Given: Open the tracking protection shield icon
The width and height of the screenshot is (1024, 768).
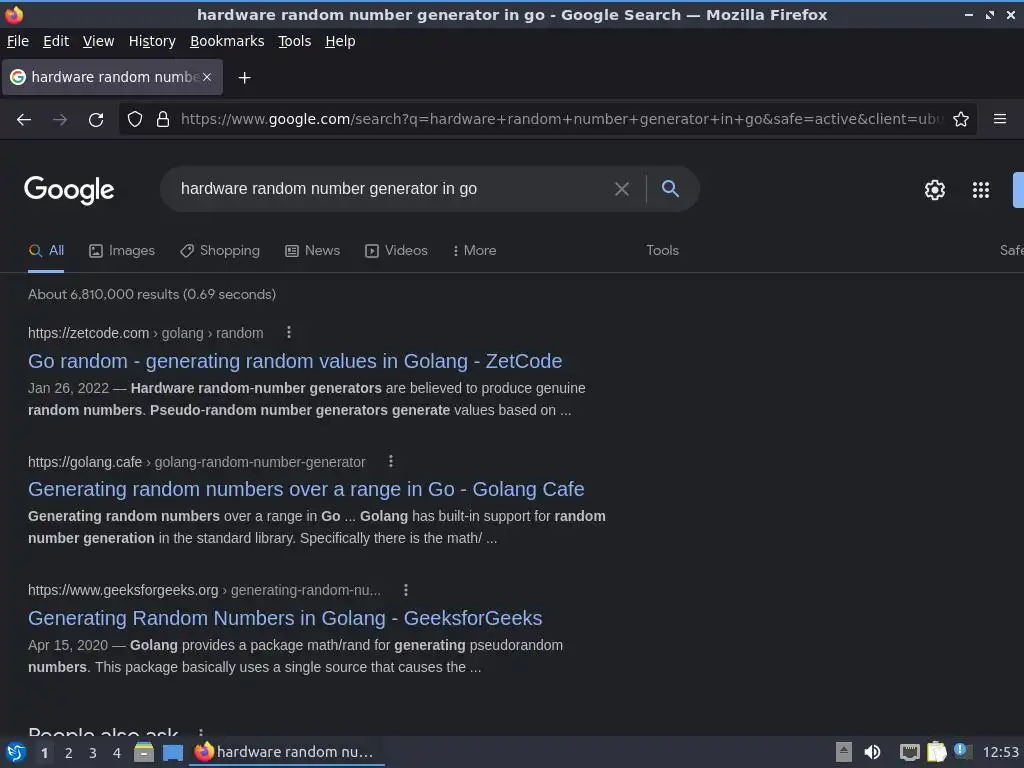Looking at the screenshot, I should pyautogui.click(x=135, y=119).
